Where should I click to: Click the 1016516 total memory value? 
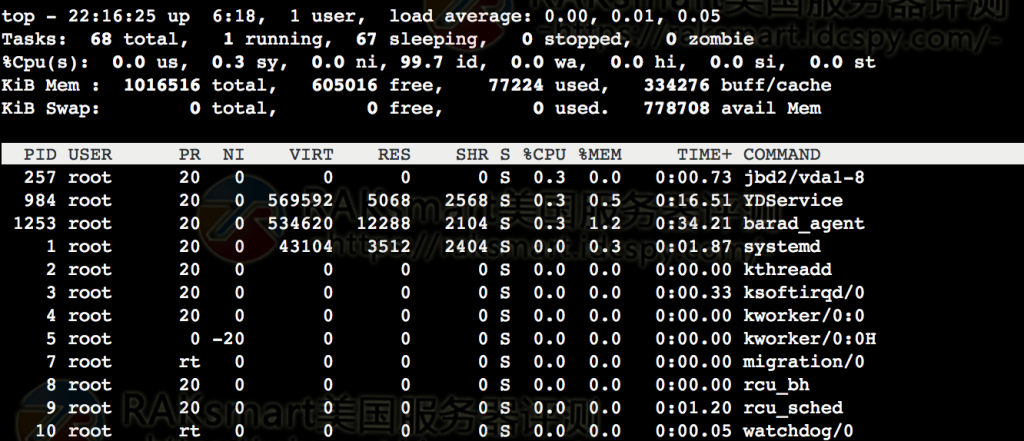pyautogui.click(x=162, y=86)
